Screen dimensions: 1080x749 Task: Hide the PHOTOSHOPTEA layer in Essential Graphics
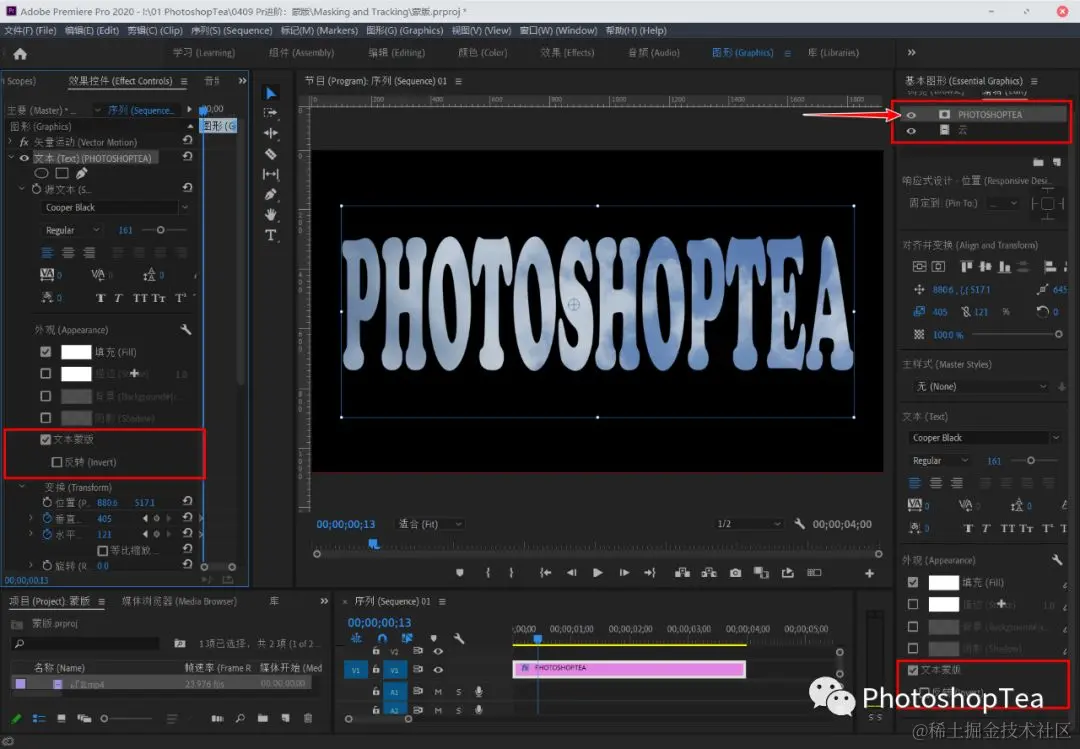(911, 115)
